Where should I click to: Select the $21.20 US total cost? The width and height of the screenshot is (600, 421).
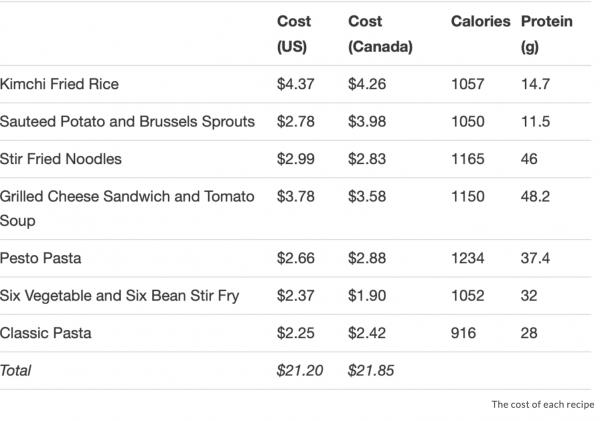point(300,370)
